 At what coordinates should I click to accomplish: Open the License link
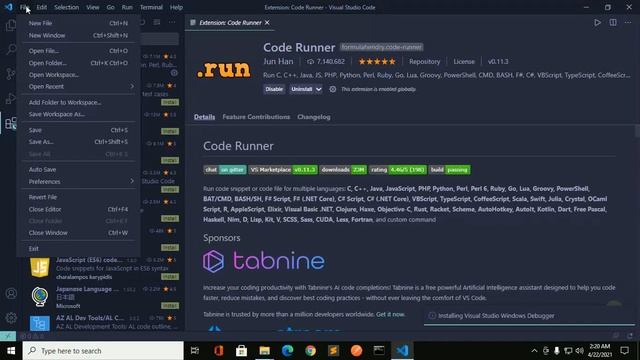pyautogui.click(x=464, y=62)
